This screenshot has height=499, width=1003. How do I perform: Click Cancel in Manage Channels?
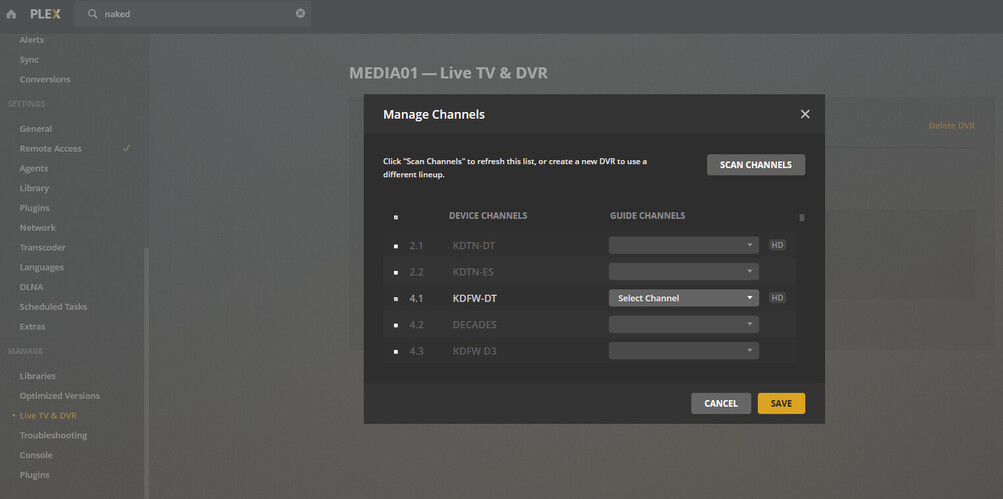[x=721, y=404]
